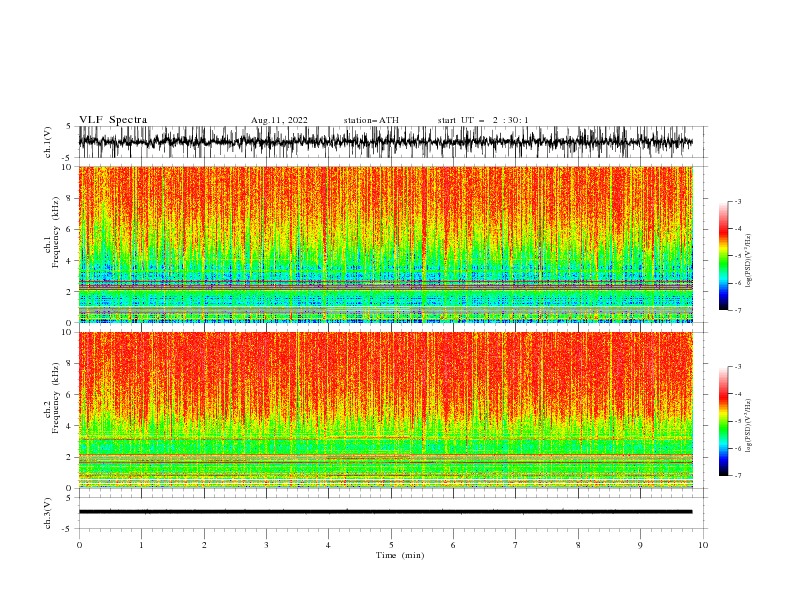Click tick label 0 on the Time axis
Screen dimensions: 792x612
coord(79,545)
